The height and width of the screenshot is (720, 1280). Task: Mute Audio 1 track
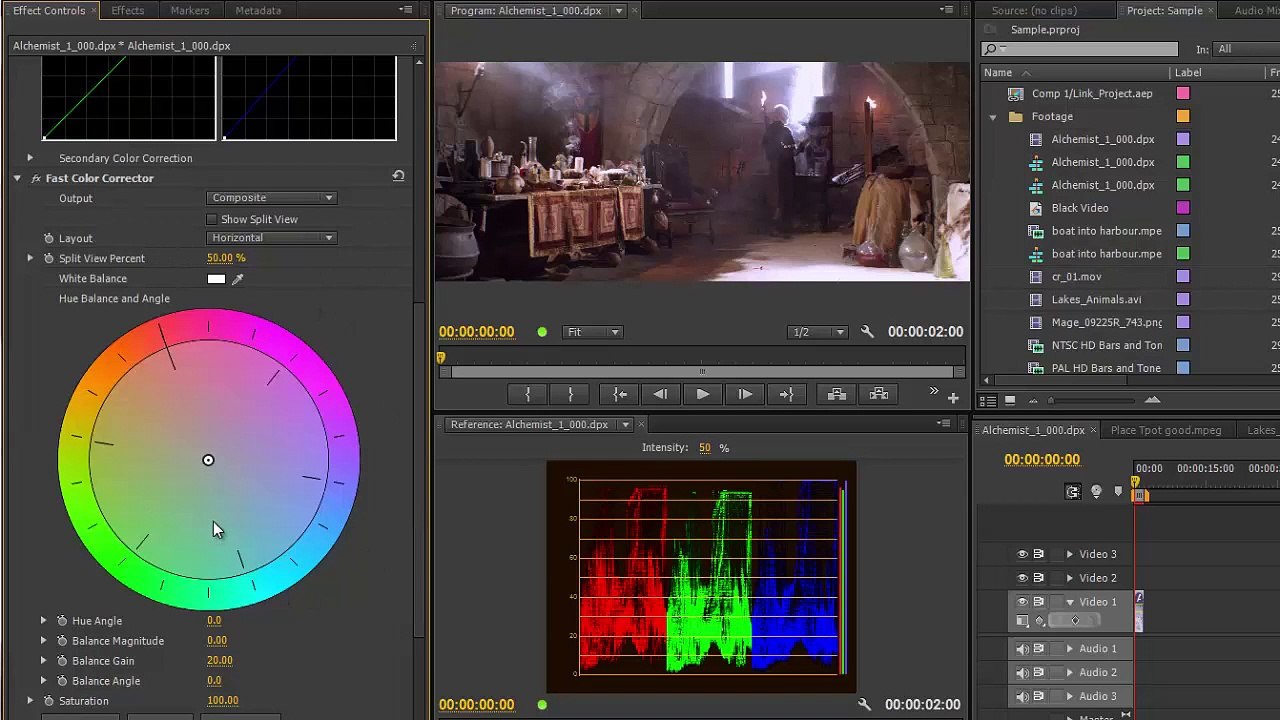coord(1022,649)
